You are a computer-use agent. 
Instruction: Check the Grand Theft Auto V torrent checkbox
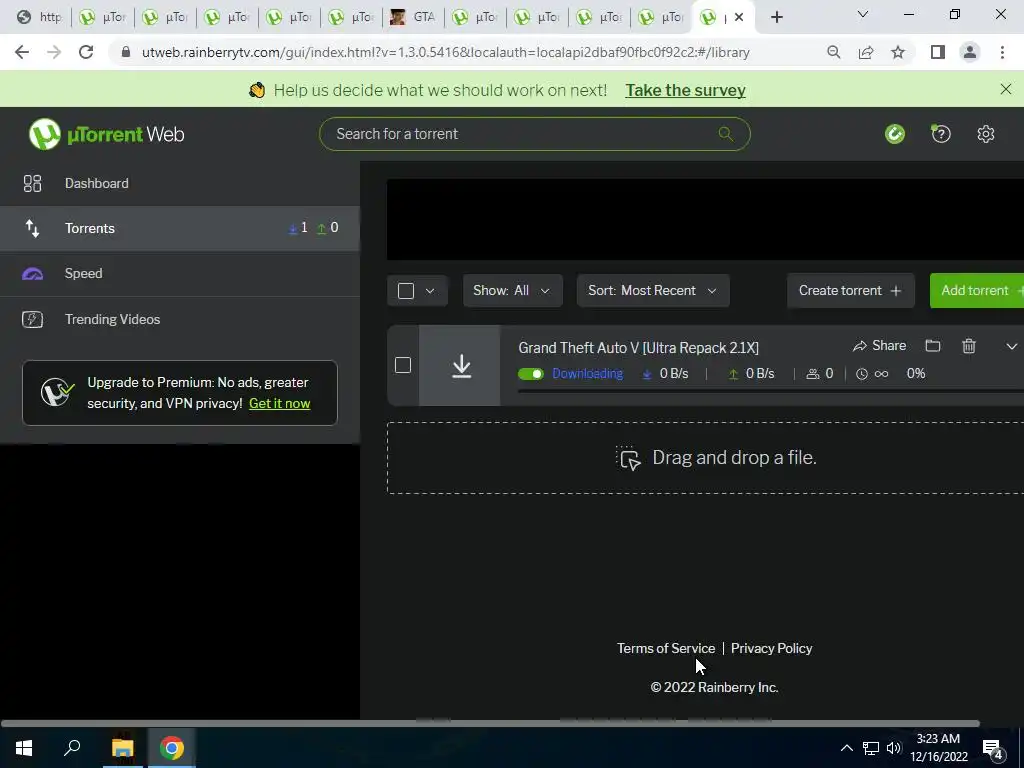403,365
